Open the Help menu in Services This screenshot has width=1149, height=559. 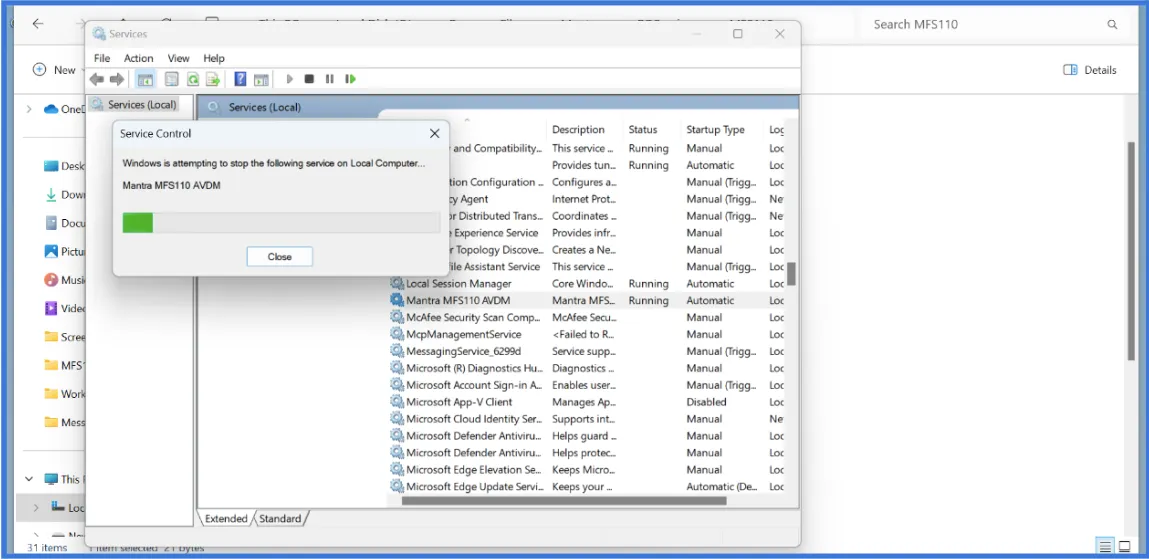(214, 58)
